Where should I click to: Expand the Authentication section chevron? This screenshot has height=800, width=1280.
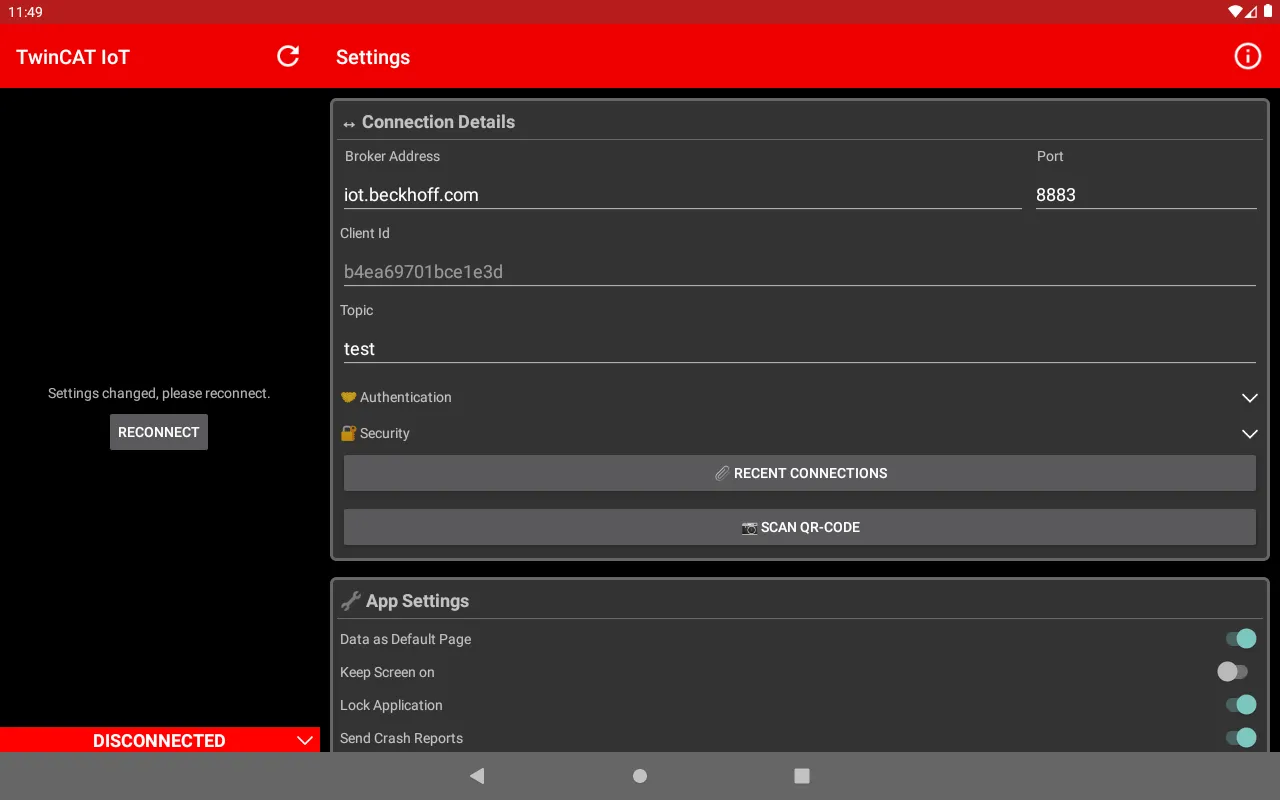point(1249,398)
